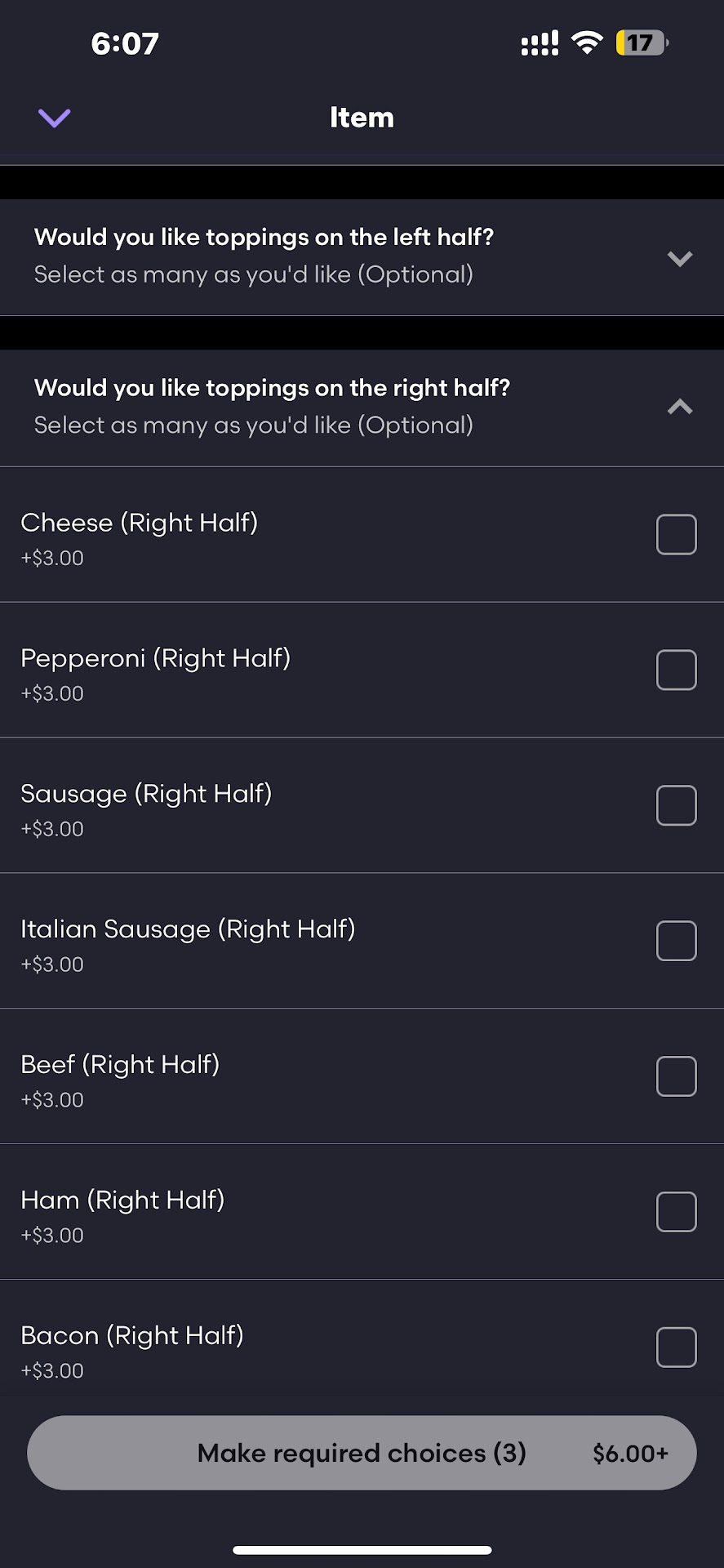Collapse right half toppings chevron

[x=679, y=407]
